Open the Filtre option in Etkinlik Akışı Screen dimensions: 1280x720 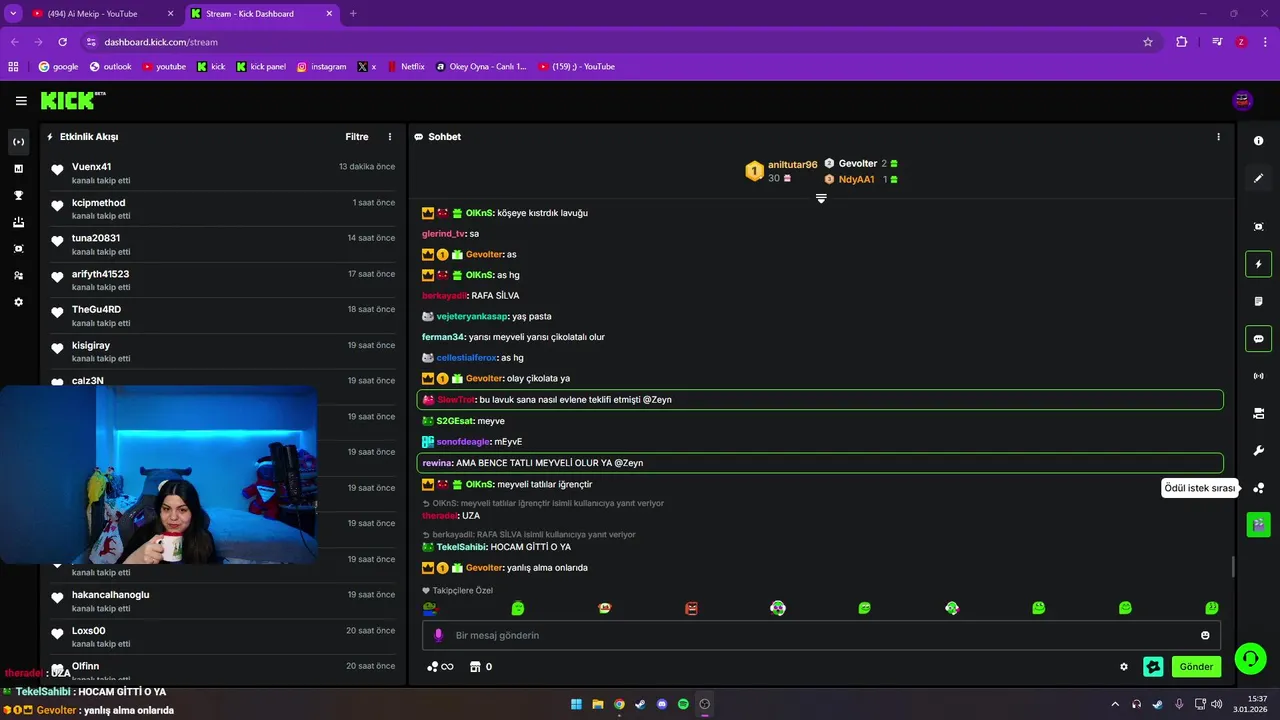pos(357,137)
